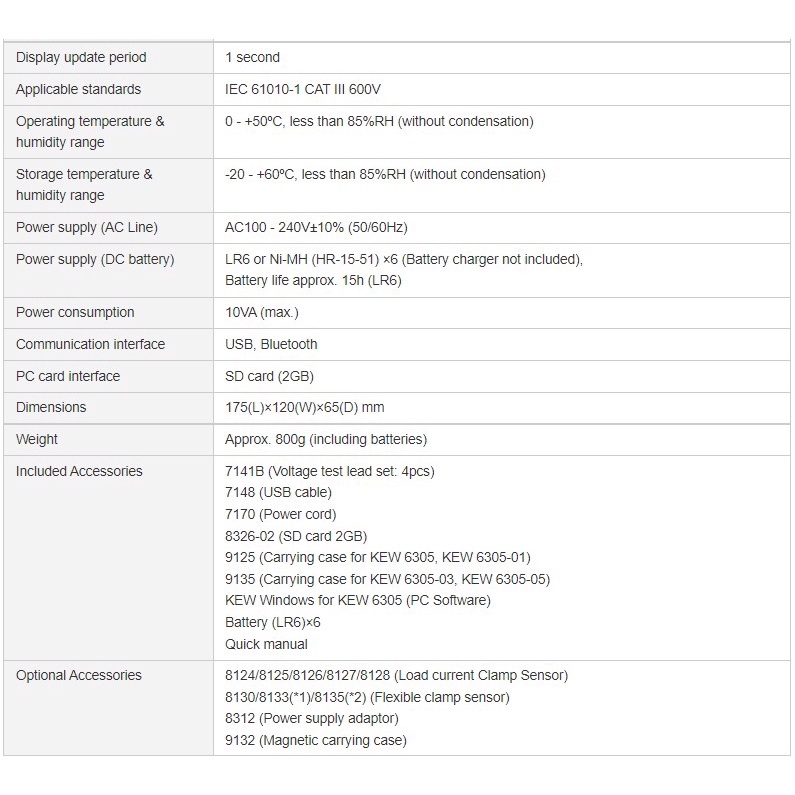Screen dimensions: 795x795
Task: Click the "Optional Accessories" row label
Action: [x=79, y=675]
